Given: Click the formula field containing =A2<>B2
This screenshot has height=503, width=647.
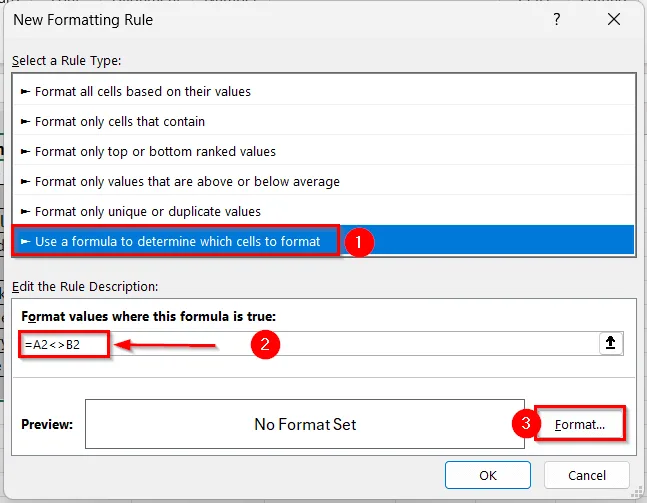Looking at the screenshot, I should click(x=309, y=344).
